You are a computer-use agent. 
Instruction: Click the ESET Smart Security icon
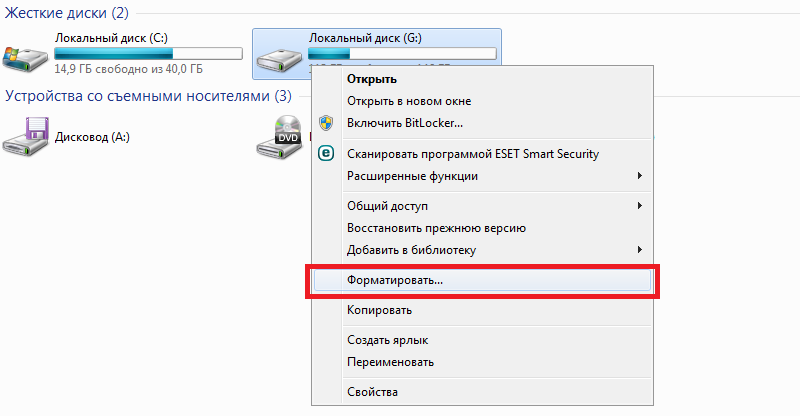[x=325, y=153]
